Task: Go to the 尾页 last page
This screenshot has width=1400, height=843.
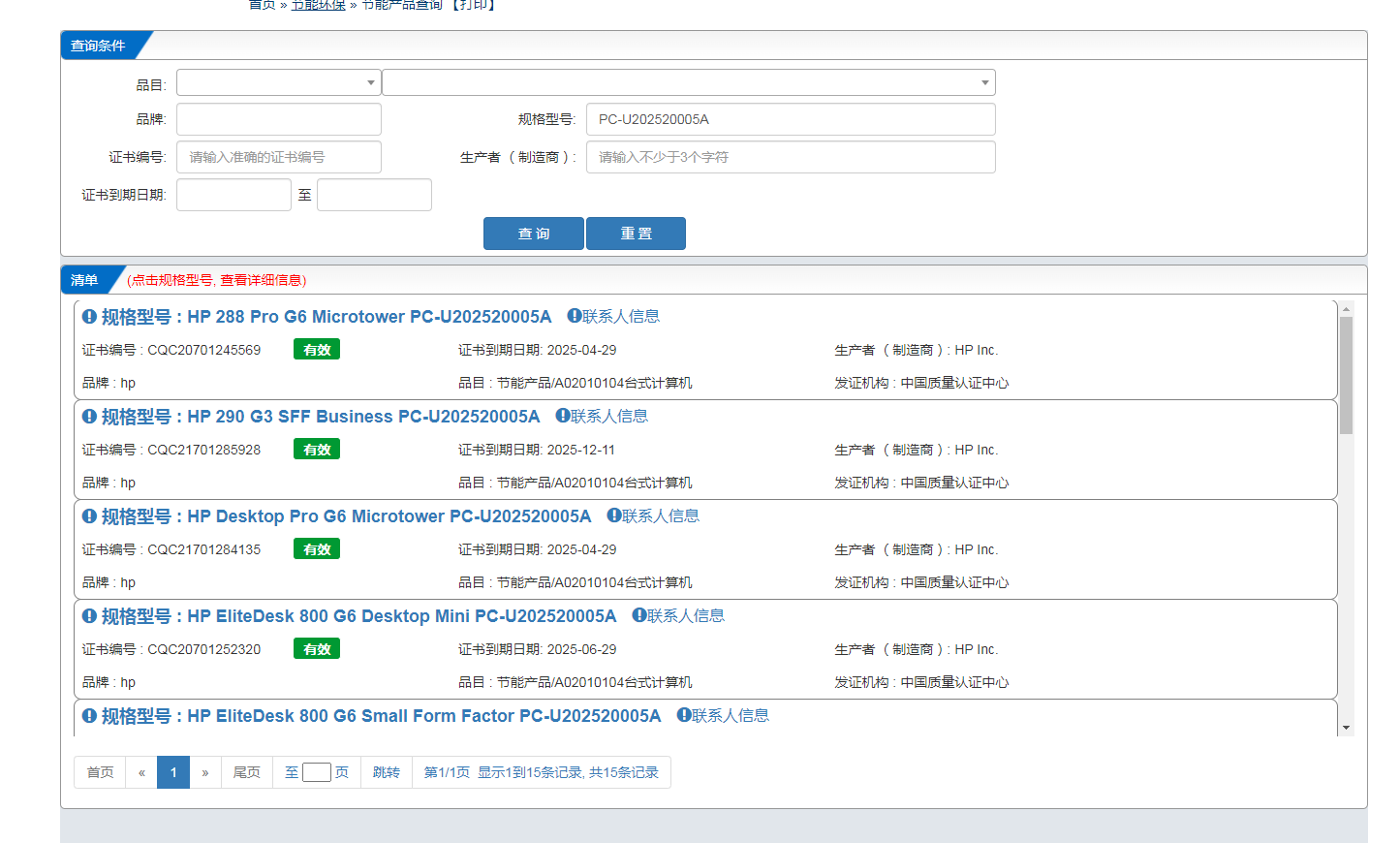Action: pos(246,772)
